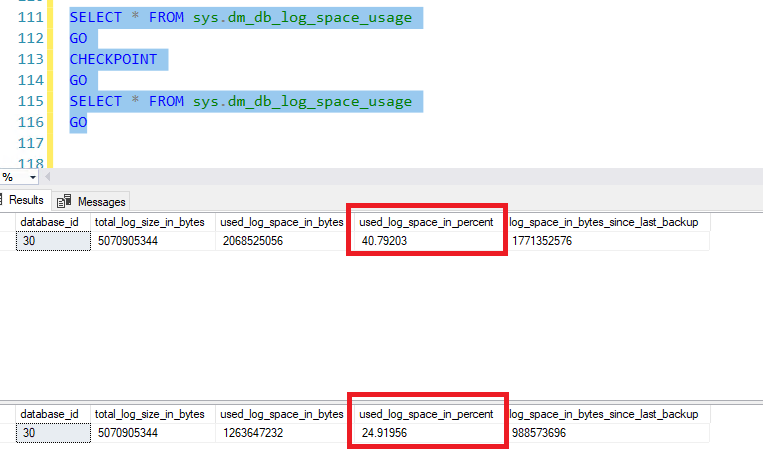Click GO on line 112
Screen dimensions: 763x465
point(78,38)
